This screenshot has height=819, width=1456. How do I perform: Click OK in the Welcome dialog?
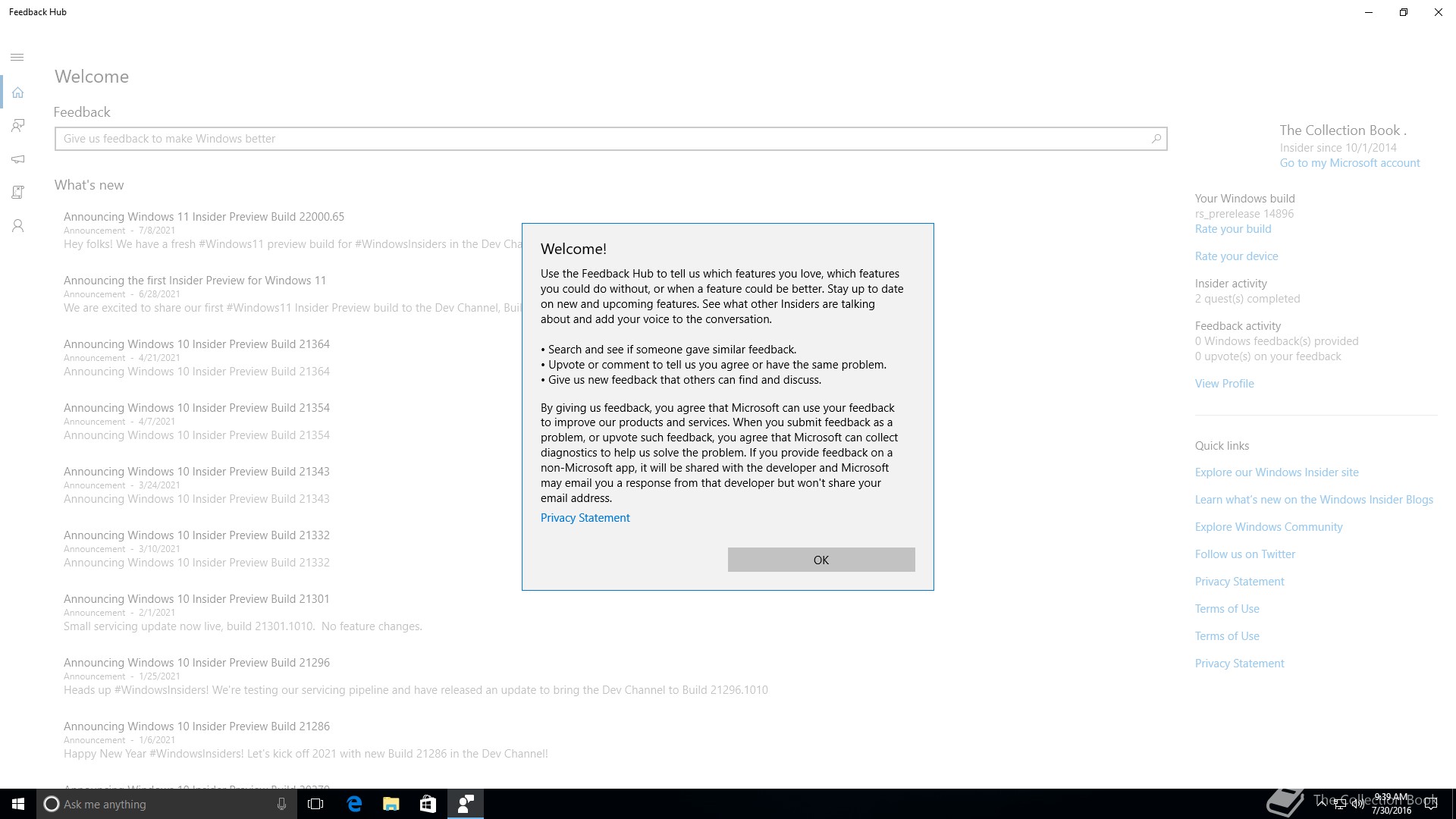coord(821,560)
